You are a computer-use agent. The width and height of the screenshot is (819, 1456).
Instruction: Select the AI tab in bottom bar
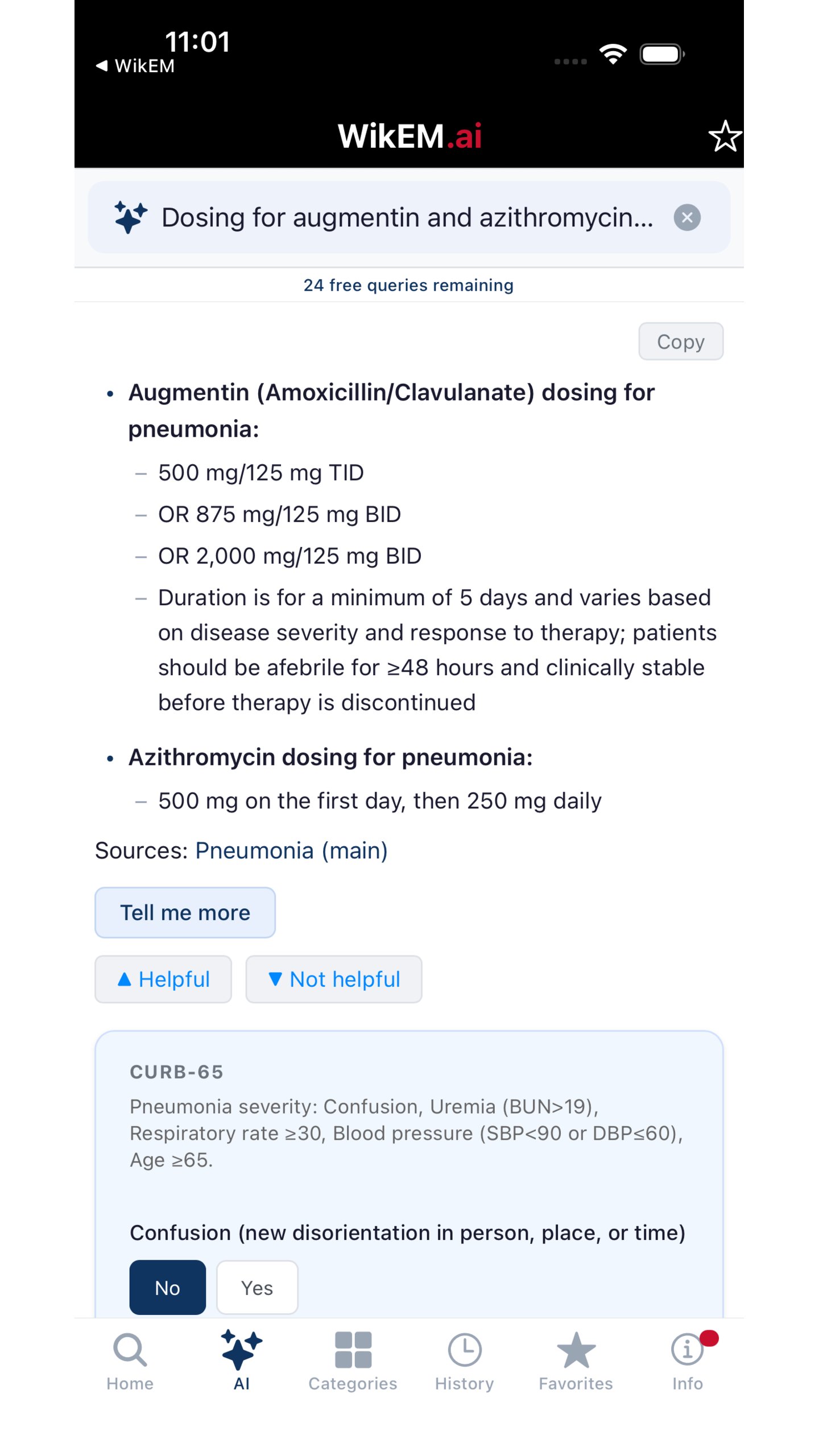tap(242, 1360)
